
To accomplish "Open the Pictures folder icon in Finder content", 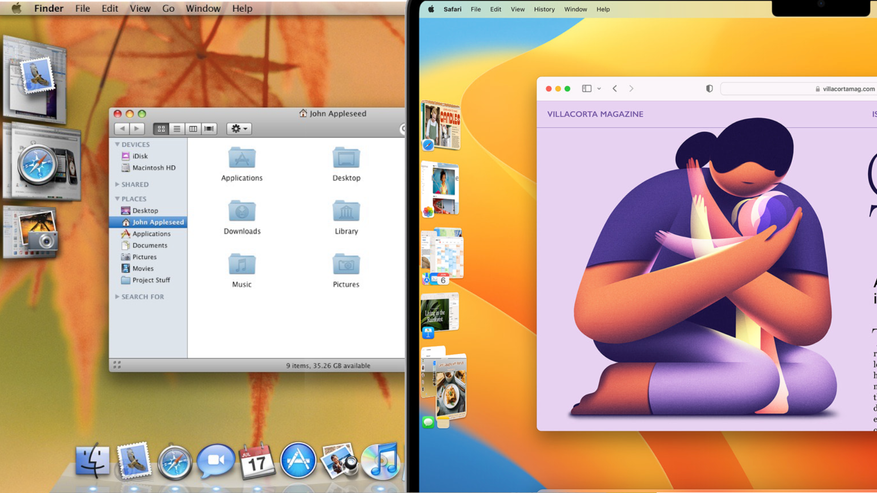I will 346,270.
